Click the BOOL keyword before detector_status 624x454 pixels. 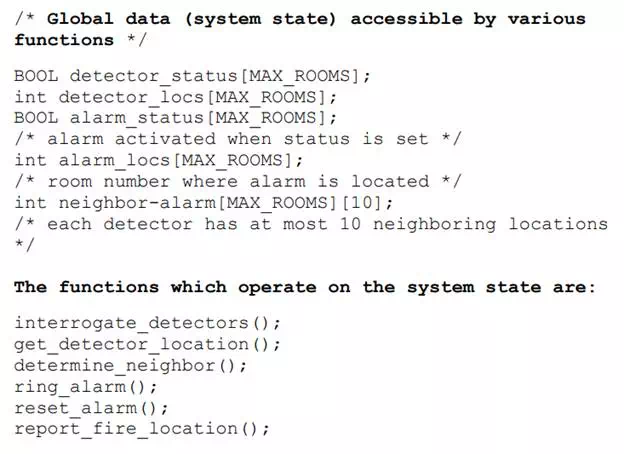pyautogui.click(x=36, y=76)
